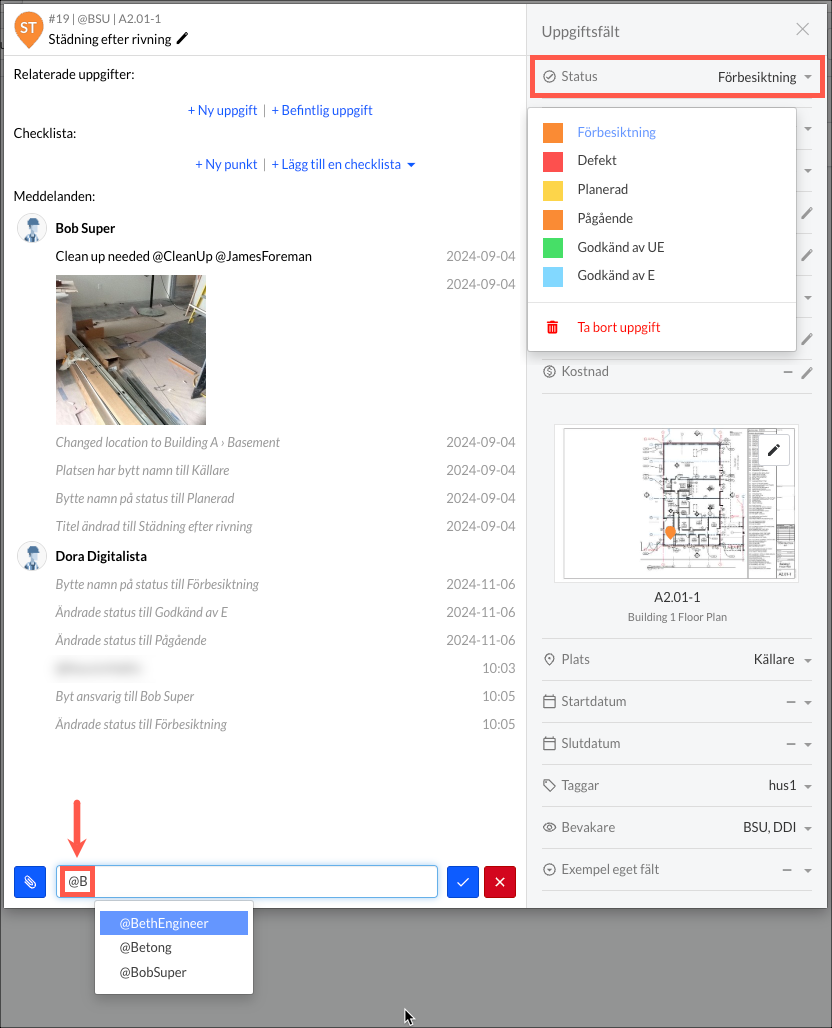Open the demolition photo thumbnail

(x=131, y=337)
